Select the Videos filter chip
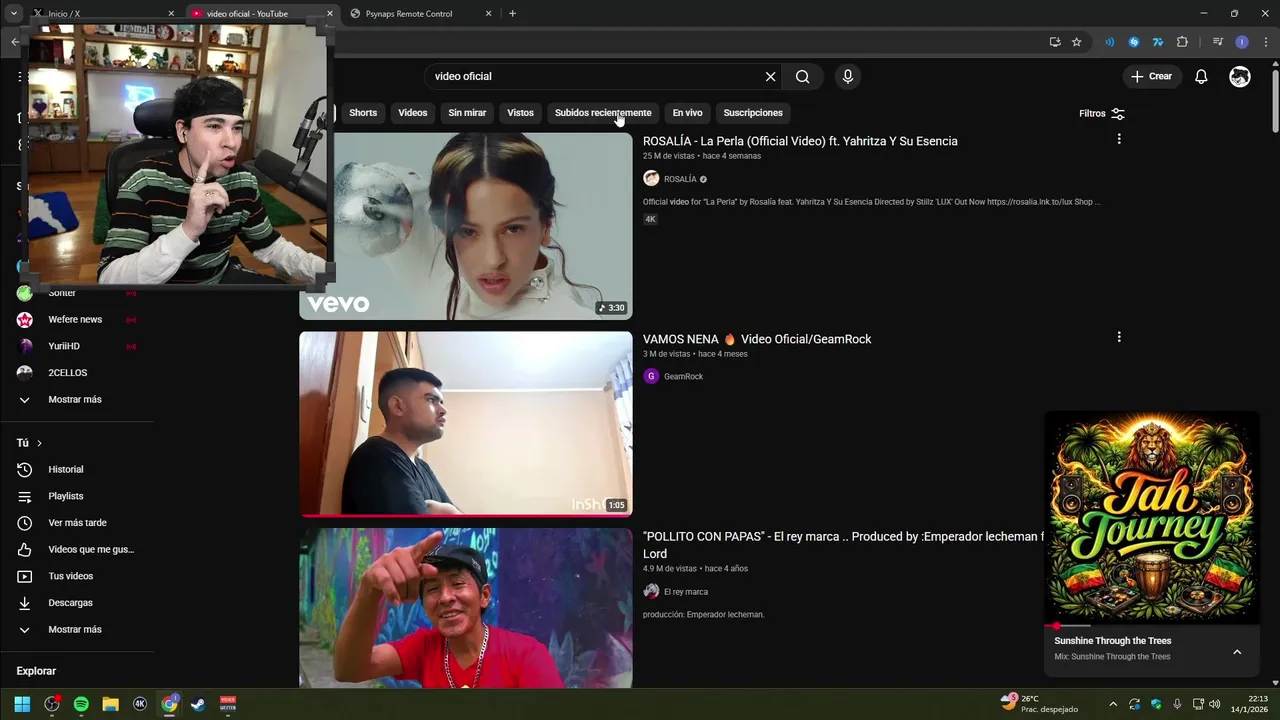This screenshot has width=1280, height=720. (413, 113)
